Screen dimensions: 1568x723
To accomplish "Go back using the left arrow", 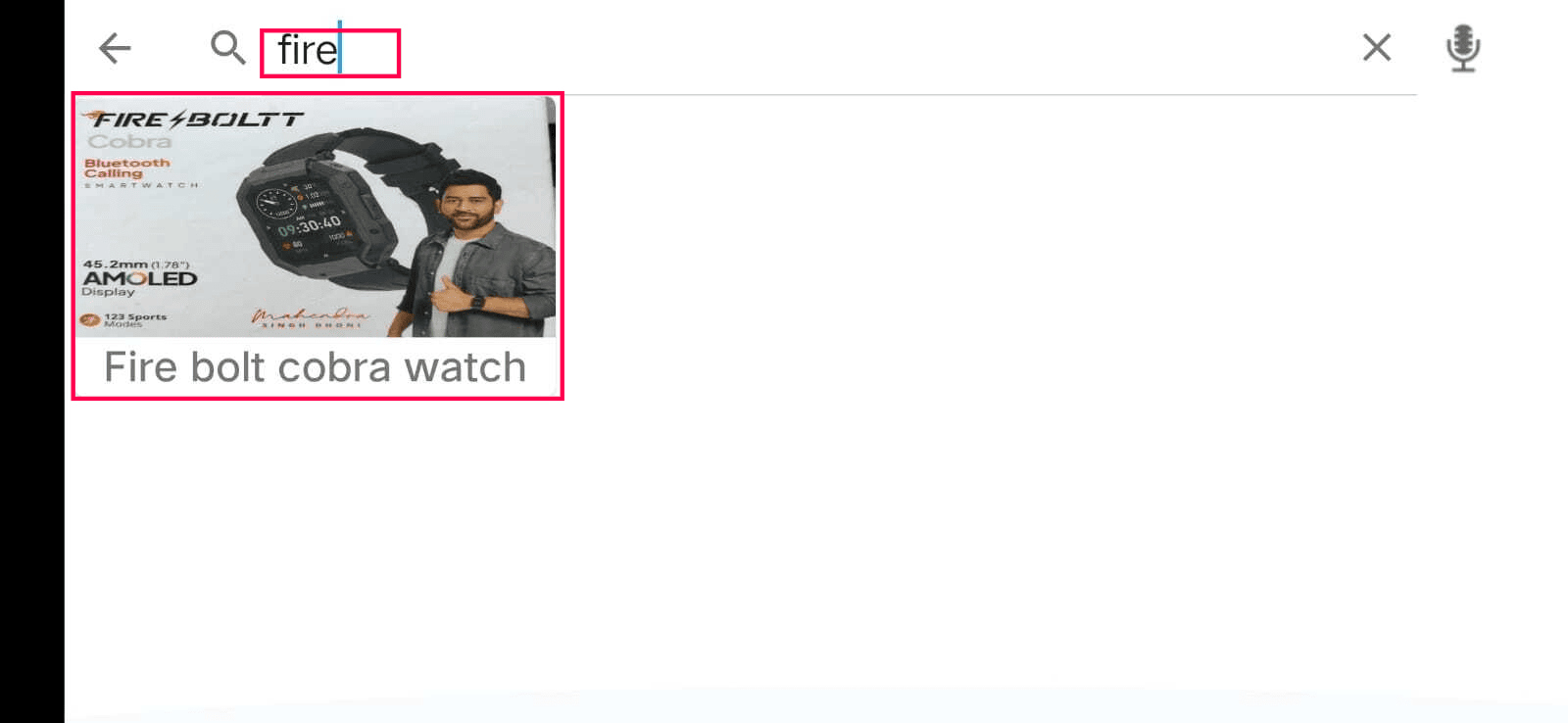I will [x=115, y=48].
